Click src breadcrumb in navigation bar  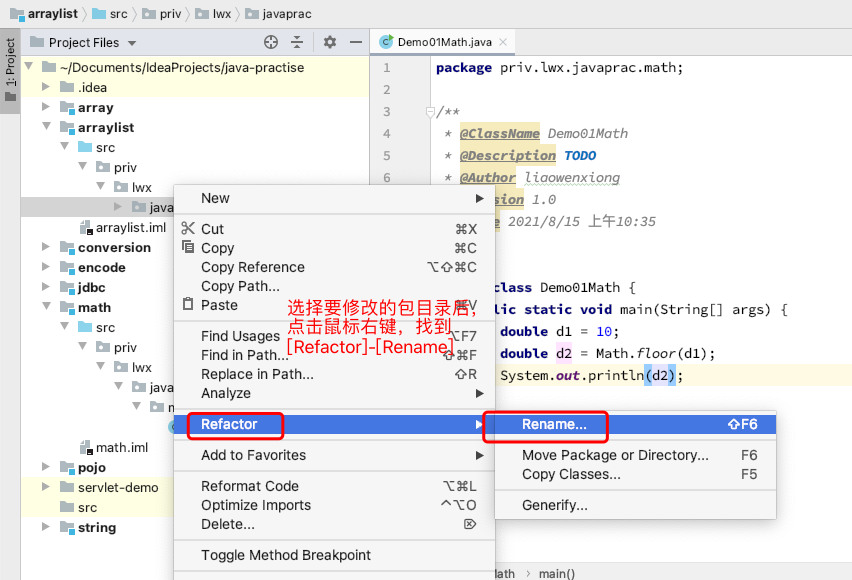(x=110, y=14)
